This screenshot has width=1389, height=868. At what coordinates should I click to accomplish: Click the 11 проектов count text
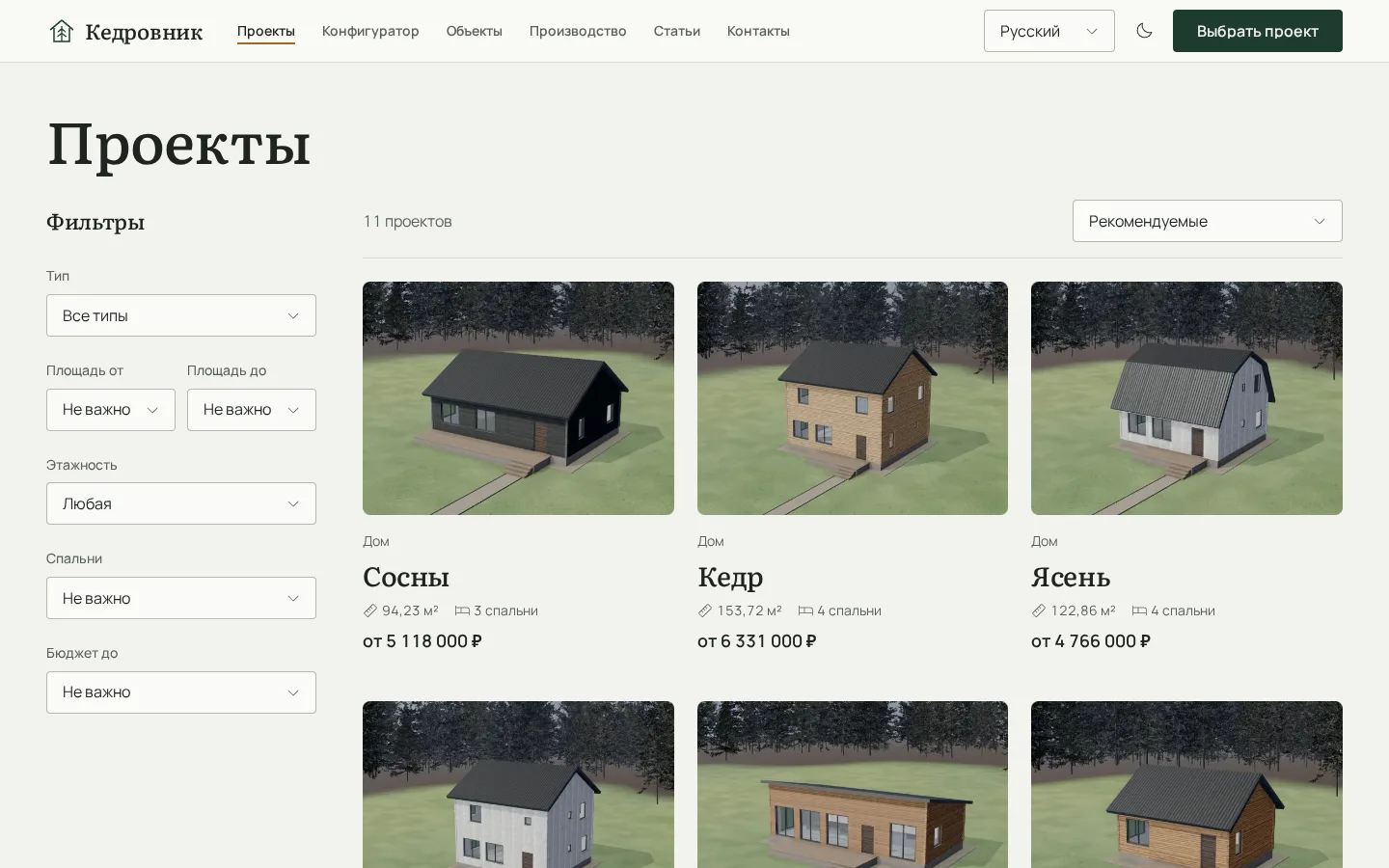point(407,221)
